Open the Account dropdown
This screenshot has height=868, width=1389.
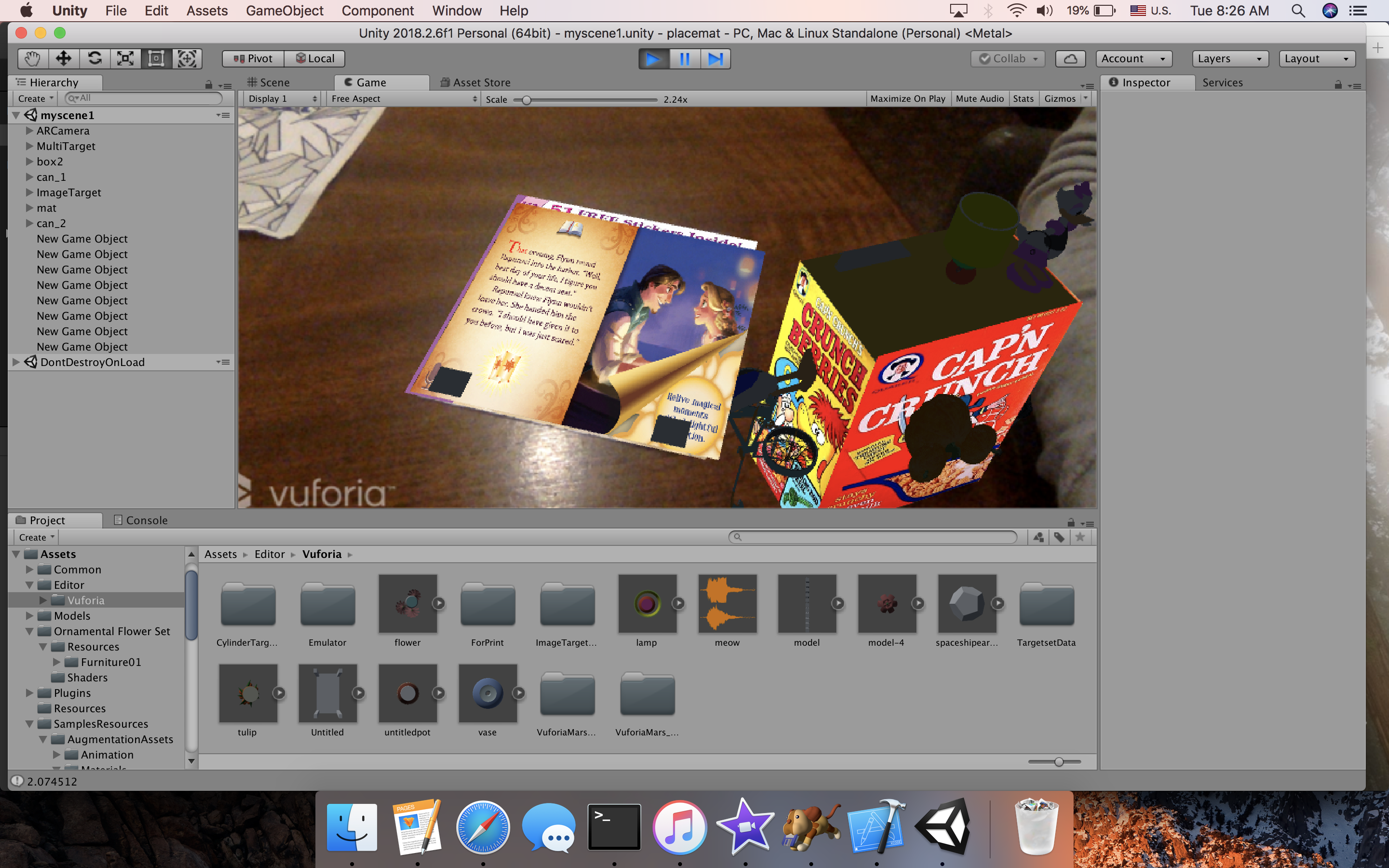pos(1133,58)
